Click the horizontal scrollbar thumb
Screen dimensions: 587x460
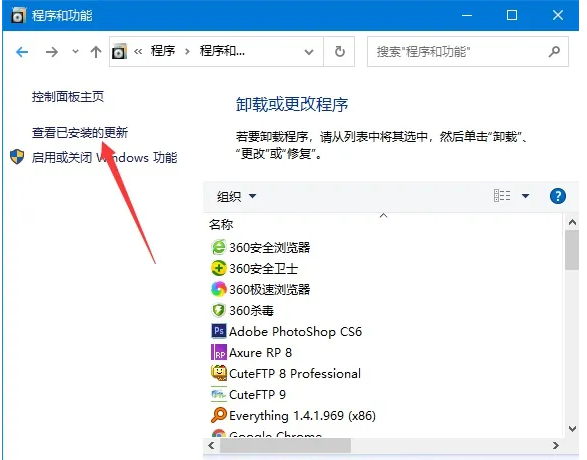coord(285,445)
